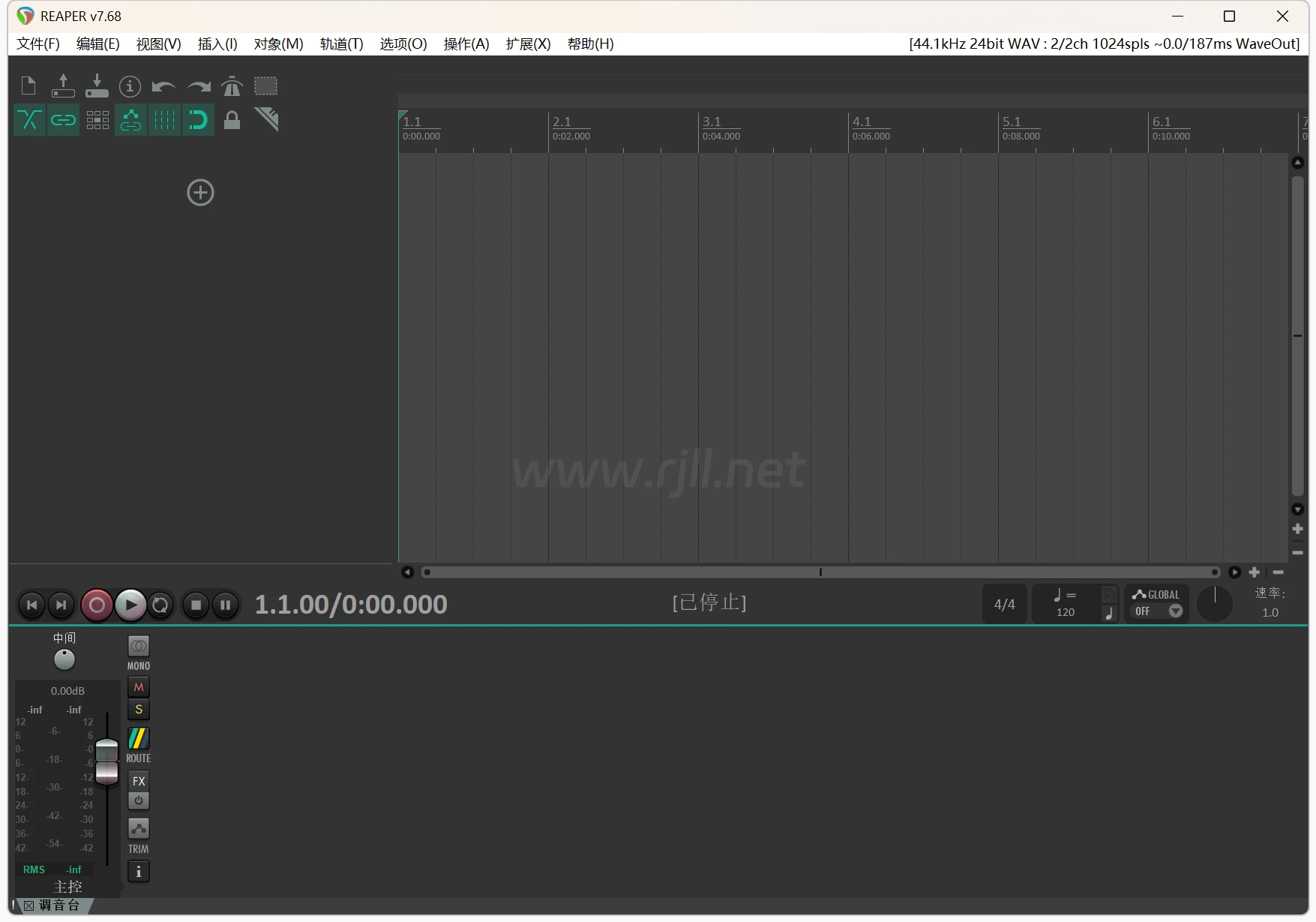Toggle the metronome icon
The image size is (1316, 922).
click(232, 86)
